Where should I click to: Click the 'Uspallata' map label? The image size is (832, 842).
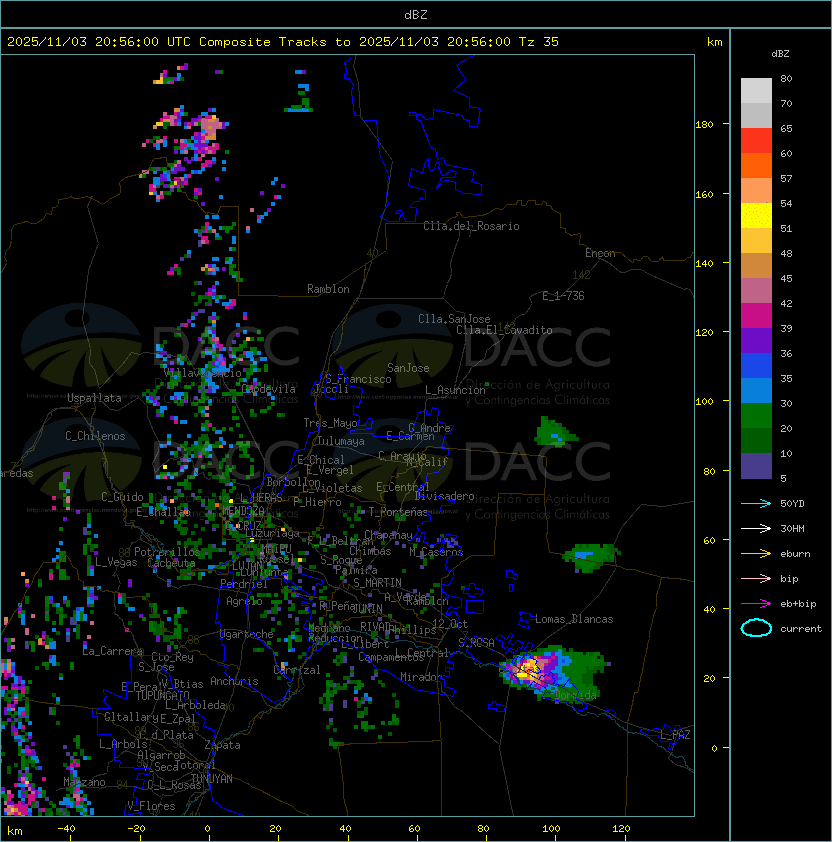94,398
